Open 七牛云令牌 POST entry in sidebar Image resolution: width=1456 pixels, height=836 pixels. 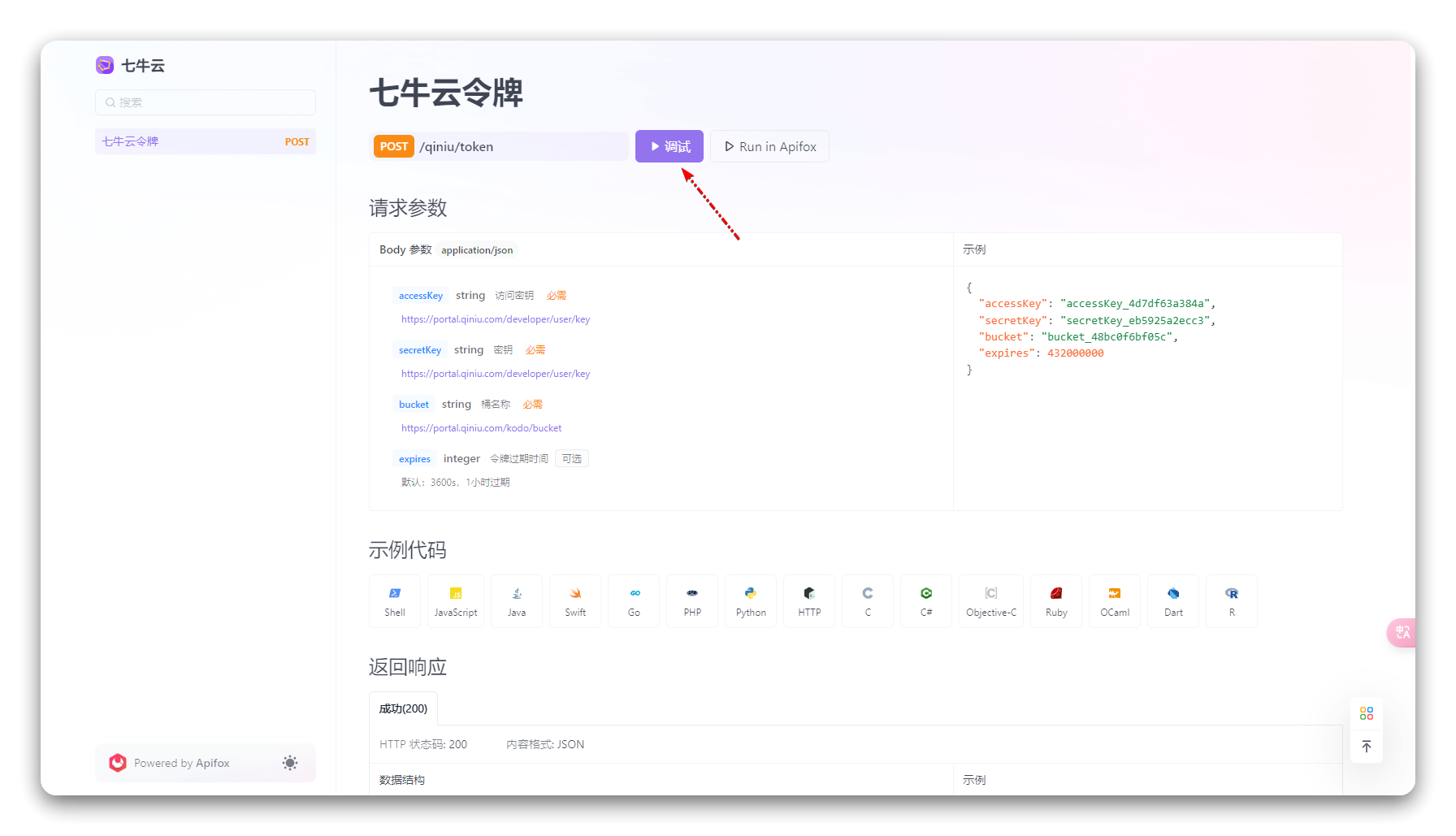tap(206, 141)
